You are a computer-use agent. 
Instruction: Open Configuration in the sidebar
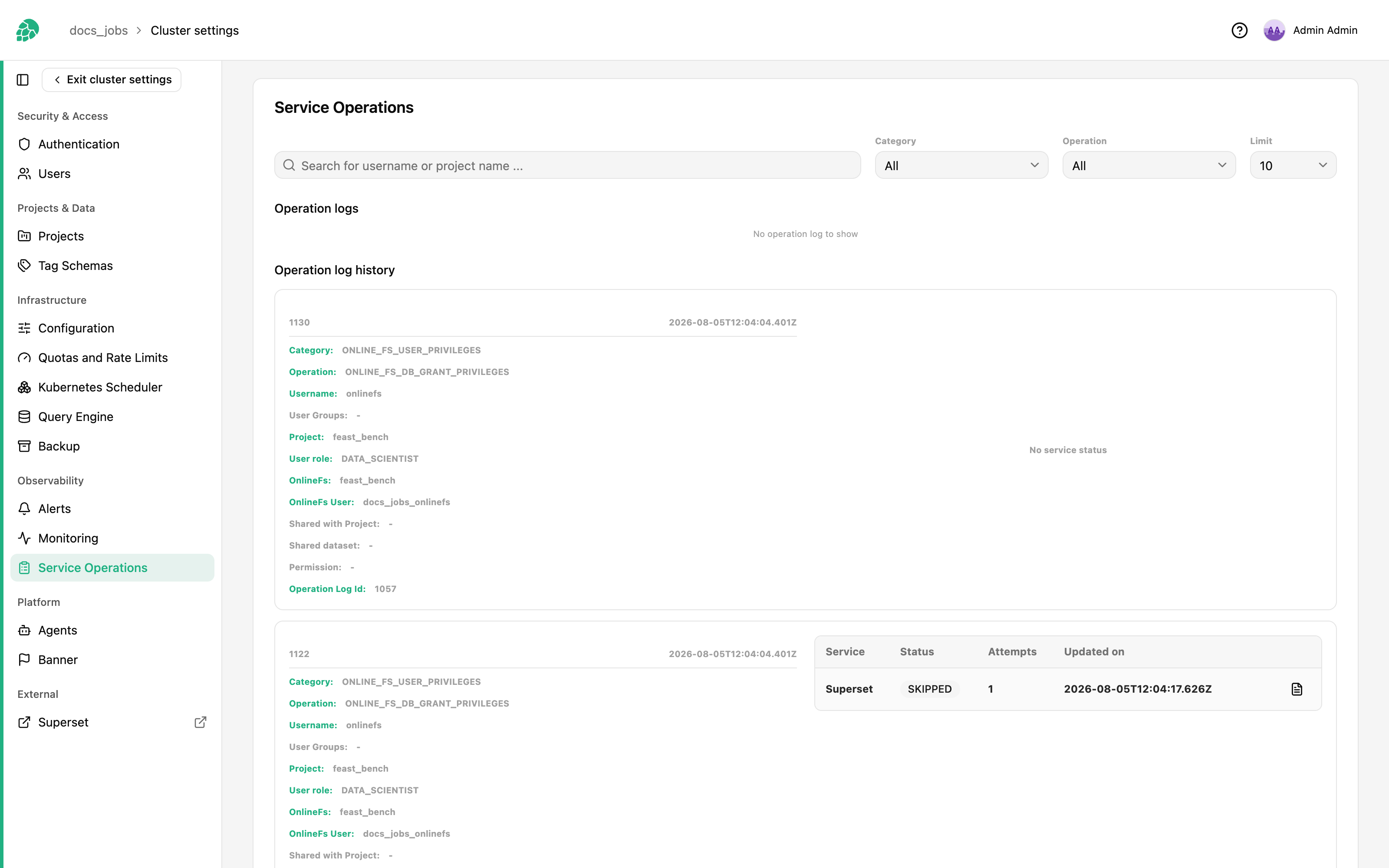pyautogui.click(x=112, y=328)
